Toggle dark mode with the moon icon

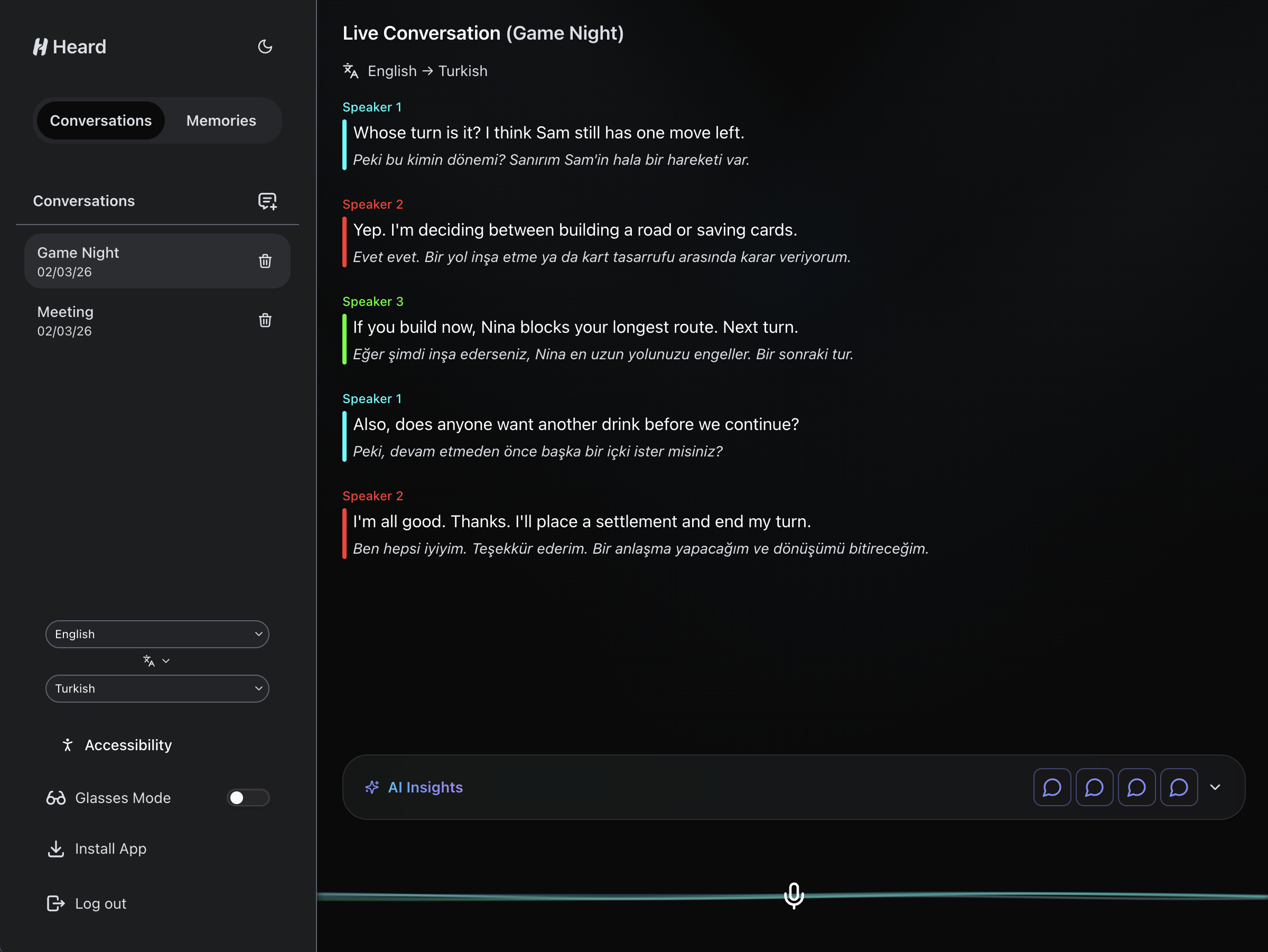pos(265,46)
